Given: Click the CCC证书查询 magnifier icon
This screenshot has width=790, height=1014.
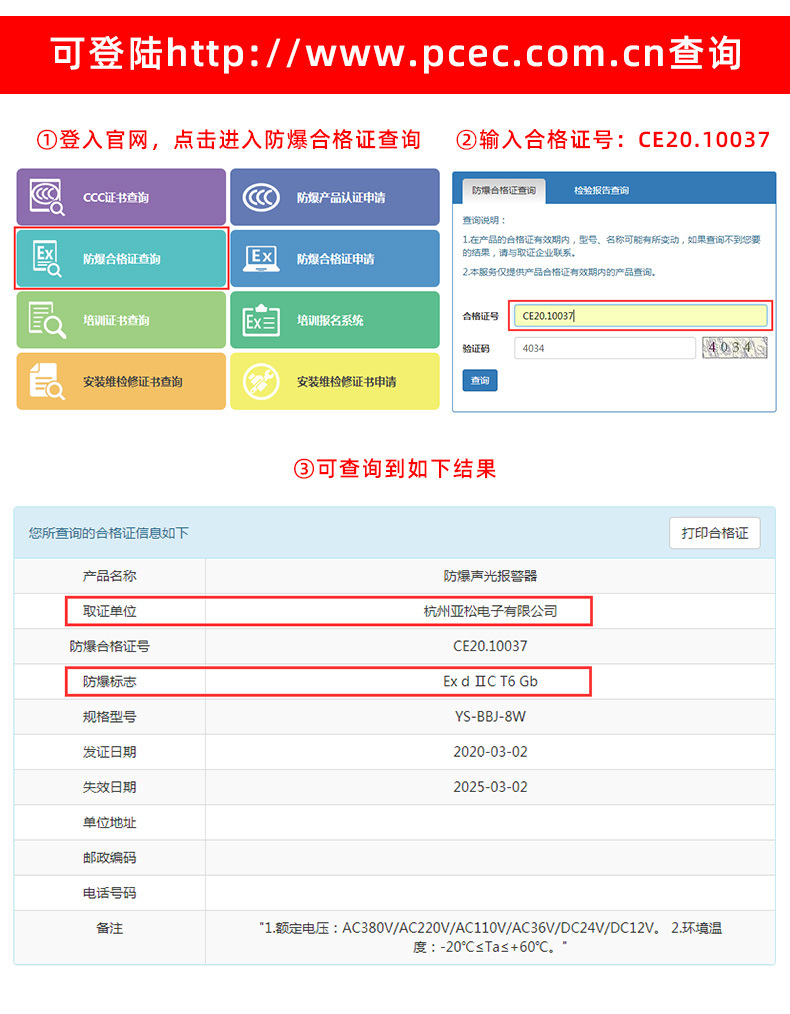Looking at the screenshot, I should (x=48, y=197).
